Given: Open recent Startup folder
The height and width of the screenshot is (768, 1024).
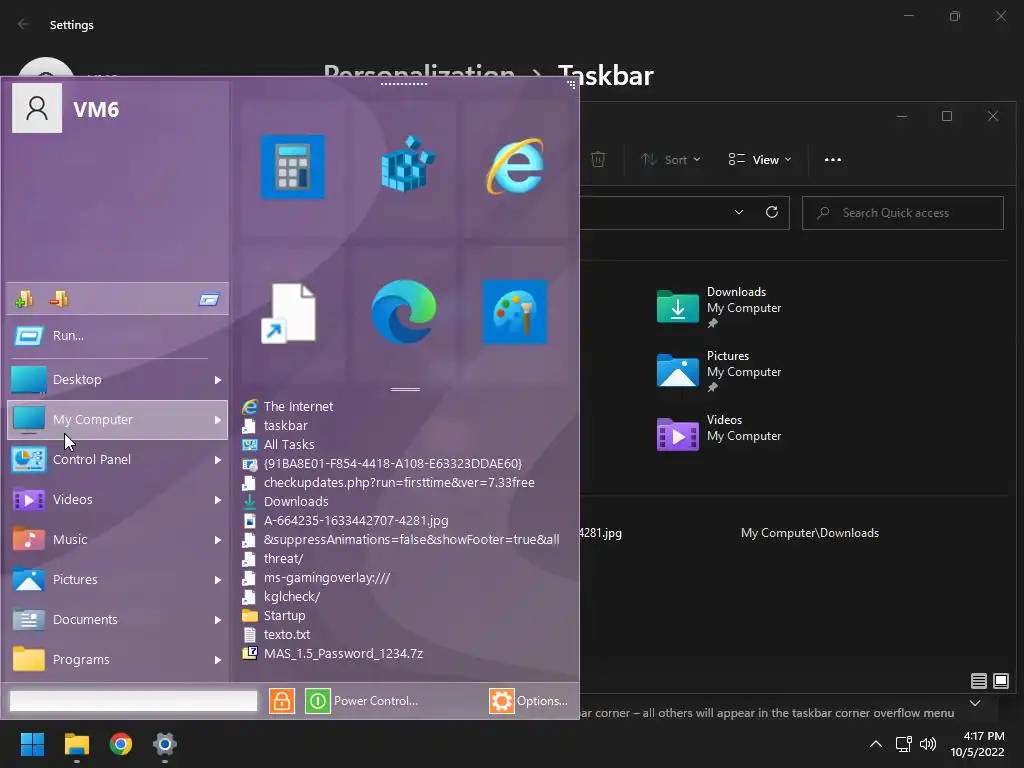Looking at the screenshot, I should tap(274, 615).
